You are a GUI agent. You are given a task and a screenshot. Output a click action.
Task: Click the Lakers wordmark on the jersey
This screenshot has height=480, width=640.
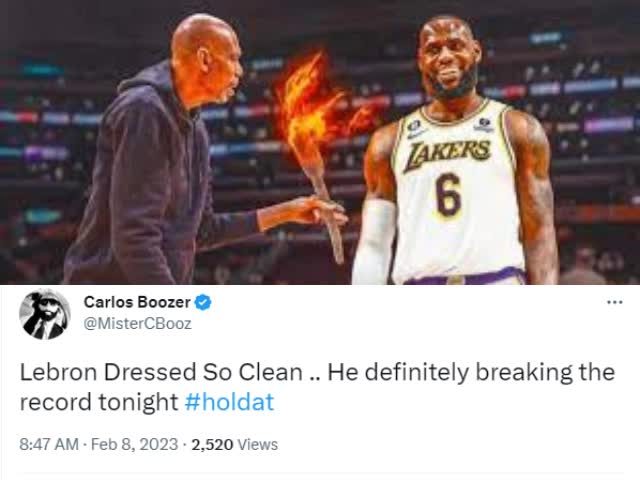[x=447, y=153]
